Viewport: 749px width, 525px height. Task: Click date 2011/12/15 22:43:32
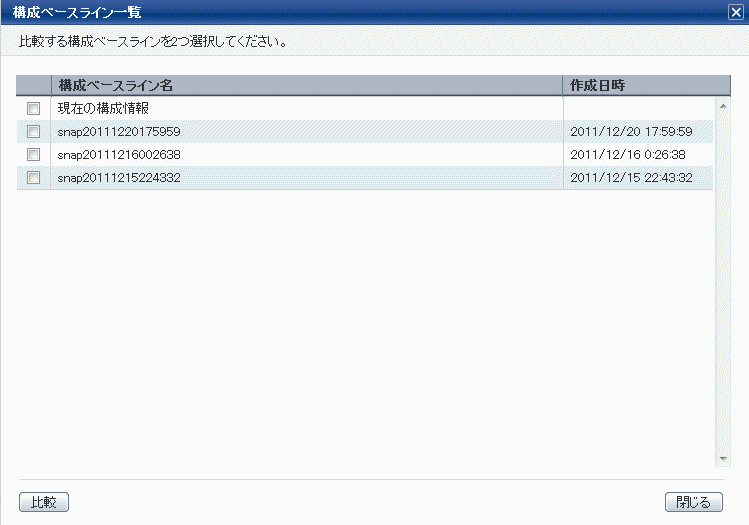pyautogui.click(x=631, y=178)
